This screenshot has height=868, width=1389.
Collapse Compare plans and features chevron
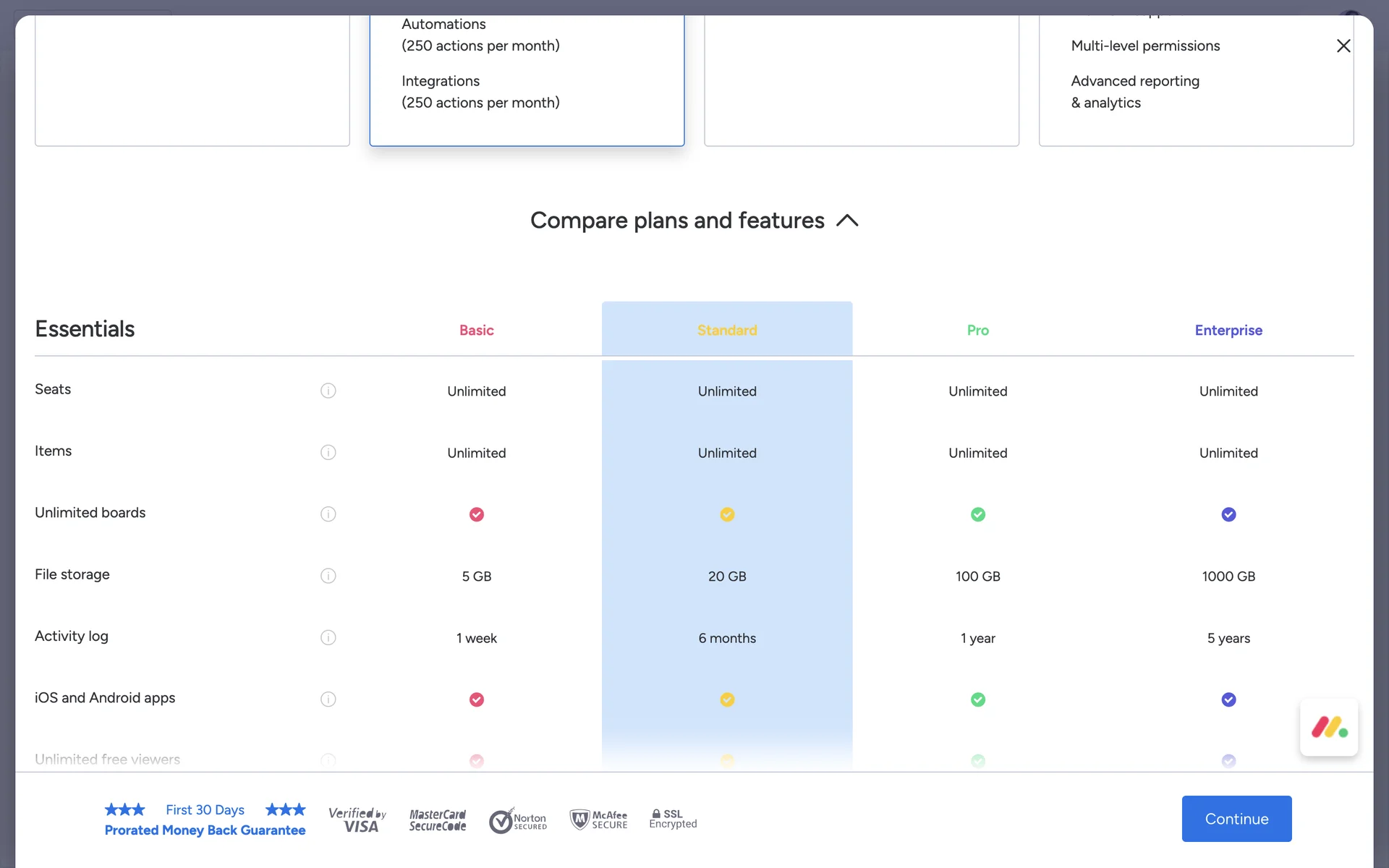click(847, 221)
